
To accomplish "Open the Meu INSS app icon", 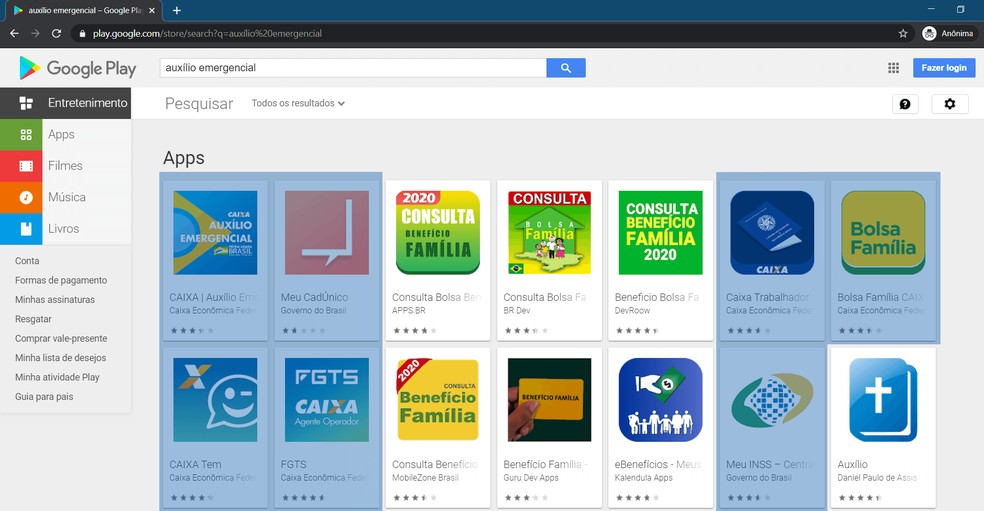I will (x=772, y=400).
